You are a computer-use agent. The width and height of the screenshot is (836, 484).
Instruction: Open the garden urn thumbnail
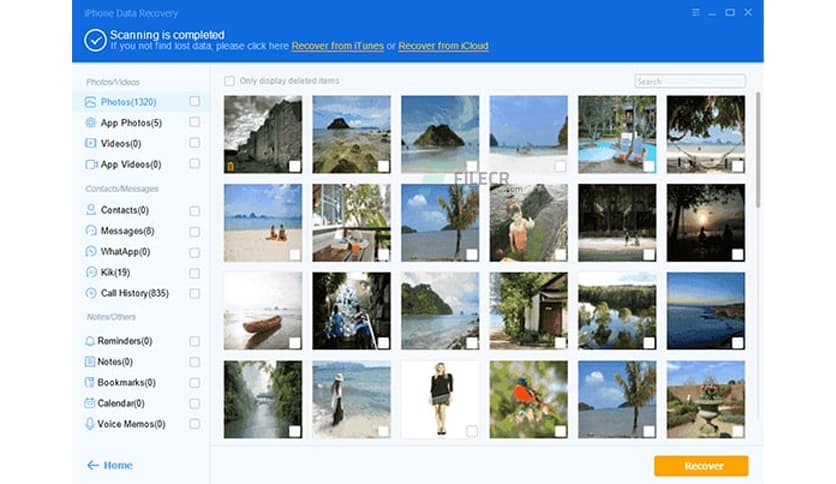(x=705, y=399)
